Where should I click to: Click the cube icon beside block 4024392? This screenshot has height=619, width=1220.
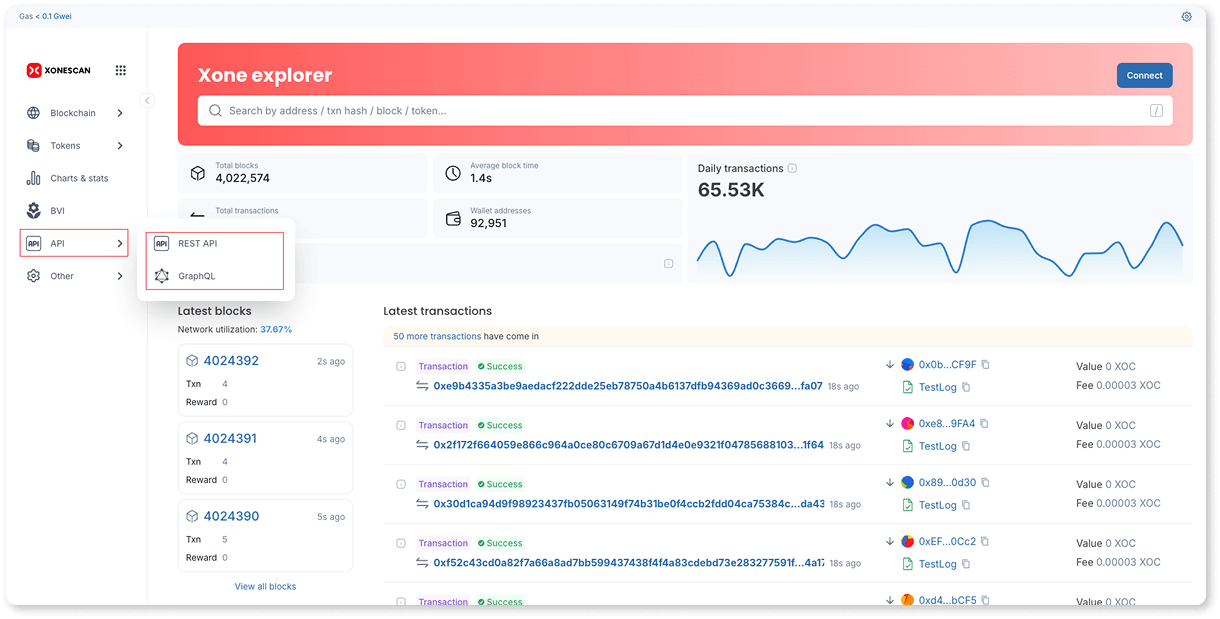(x=192, y=361)
